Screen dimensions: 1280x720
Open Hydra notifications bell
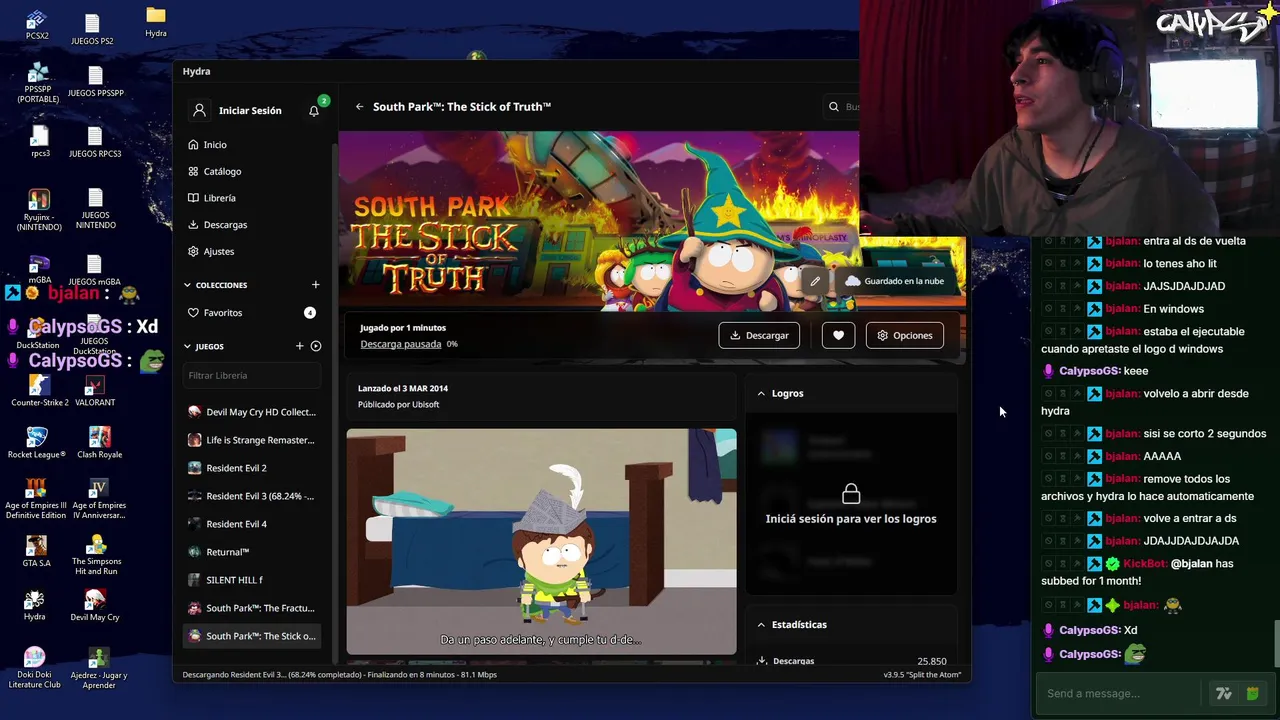coord(314,110)
